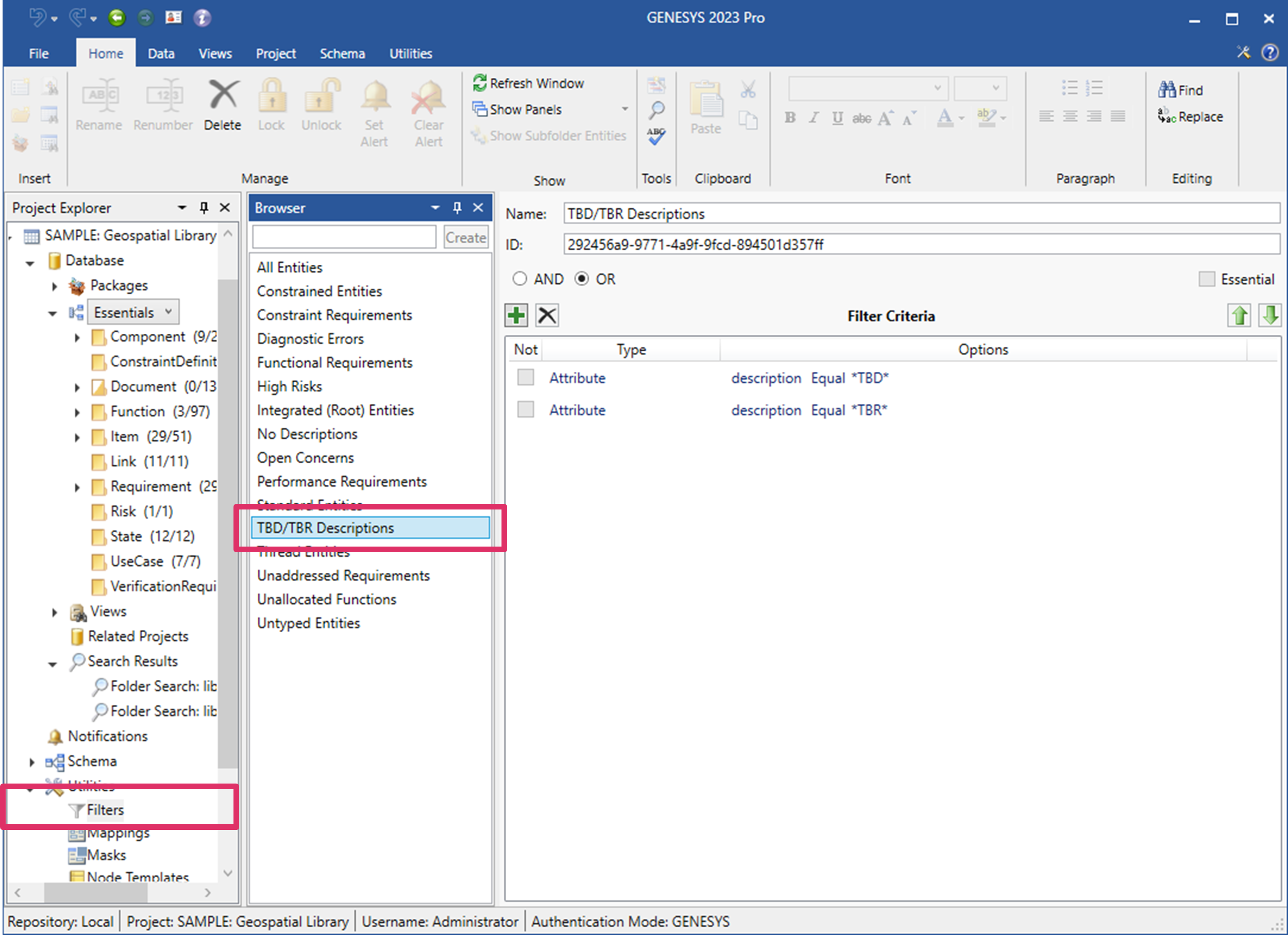Pin the Project Explorer panel
The image size is (1288, 935).
[204, 208]
